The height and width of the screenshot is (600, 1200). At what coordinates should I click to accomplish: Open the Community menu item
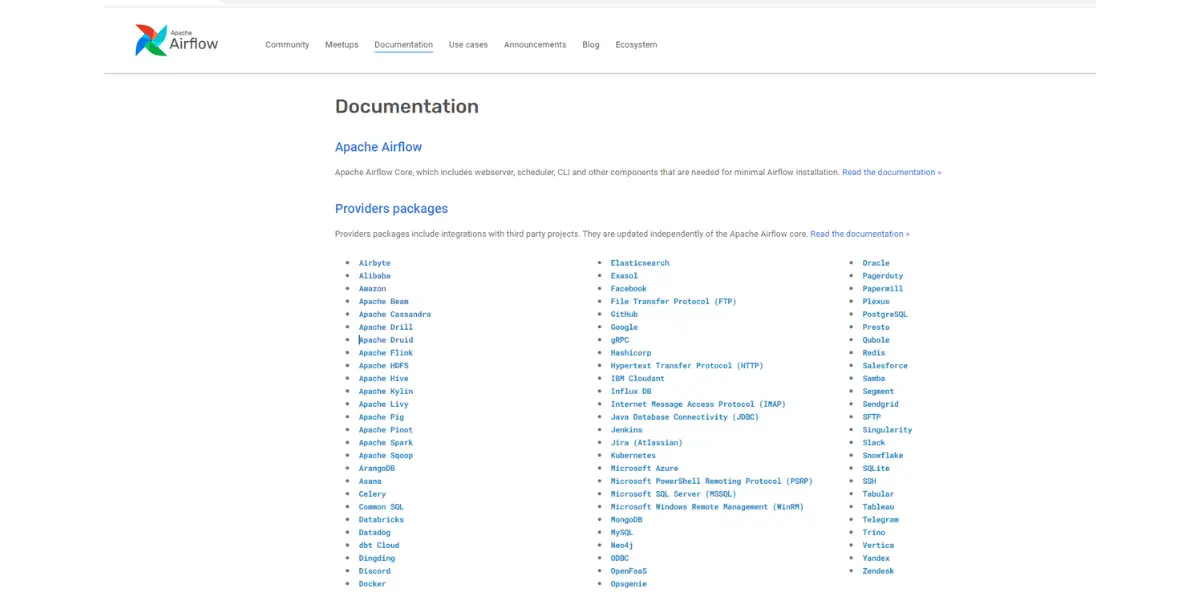click(x=287, y=45)
